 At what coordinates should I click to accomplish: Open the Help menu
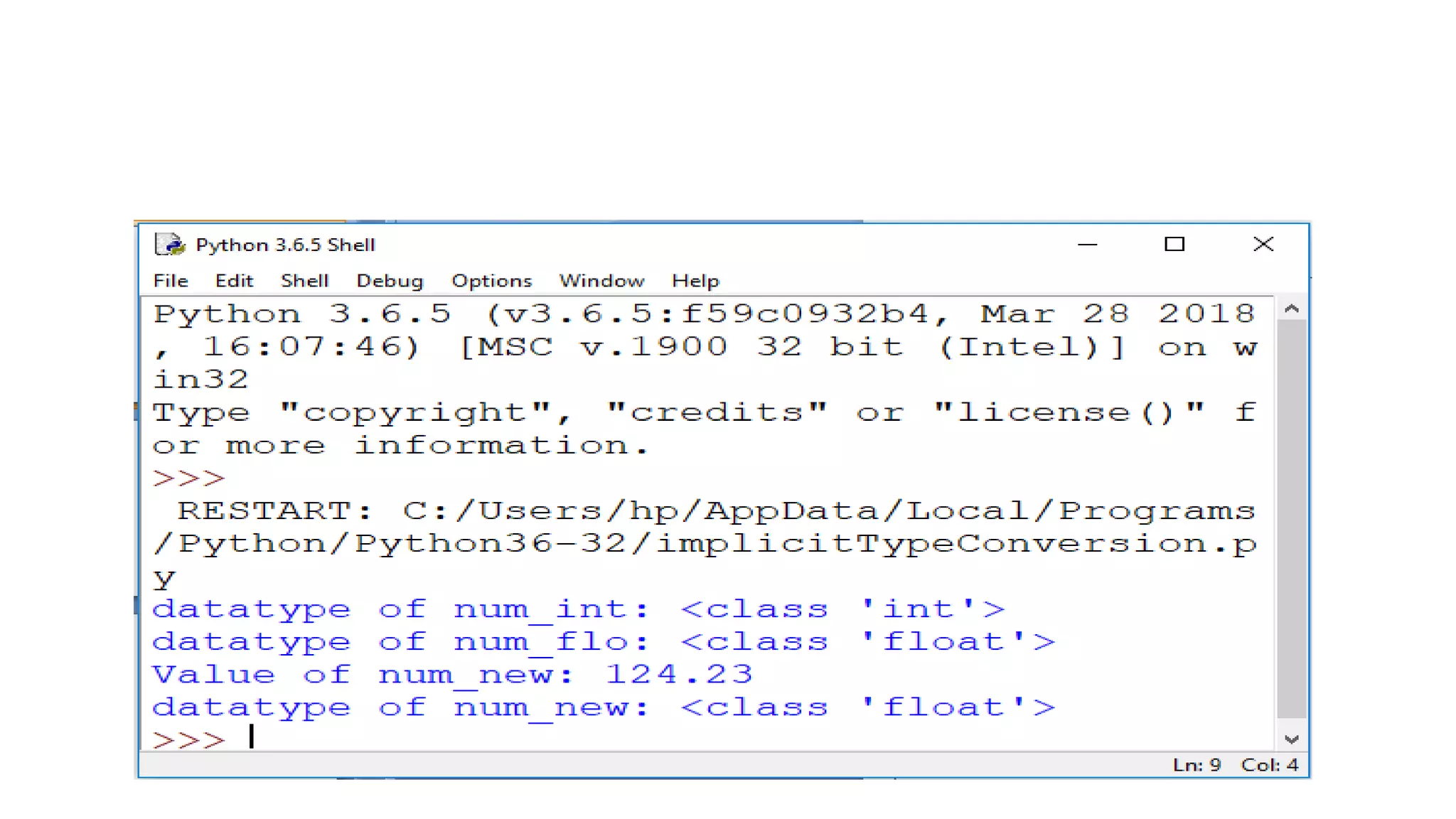pos(695,281)
